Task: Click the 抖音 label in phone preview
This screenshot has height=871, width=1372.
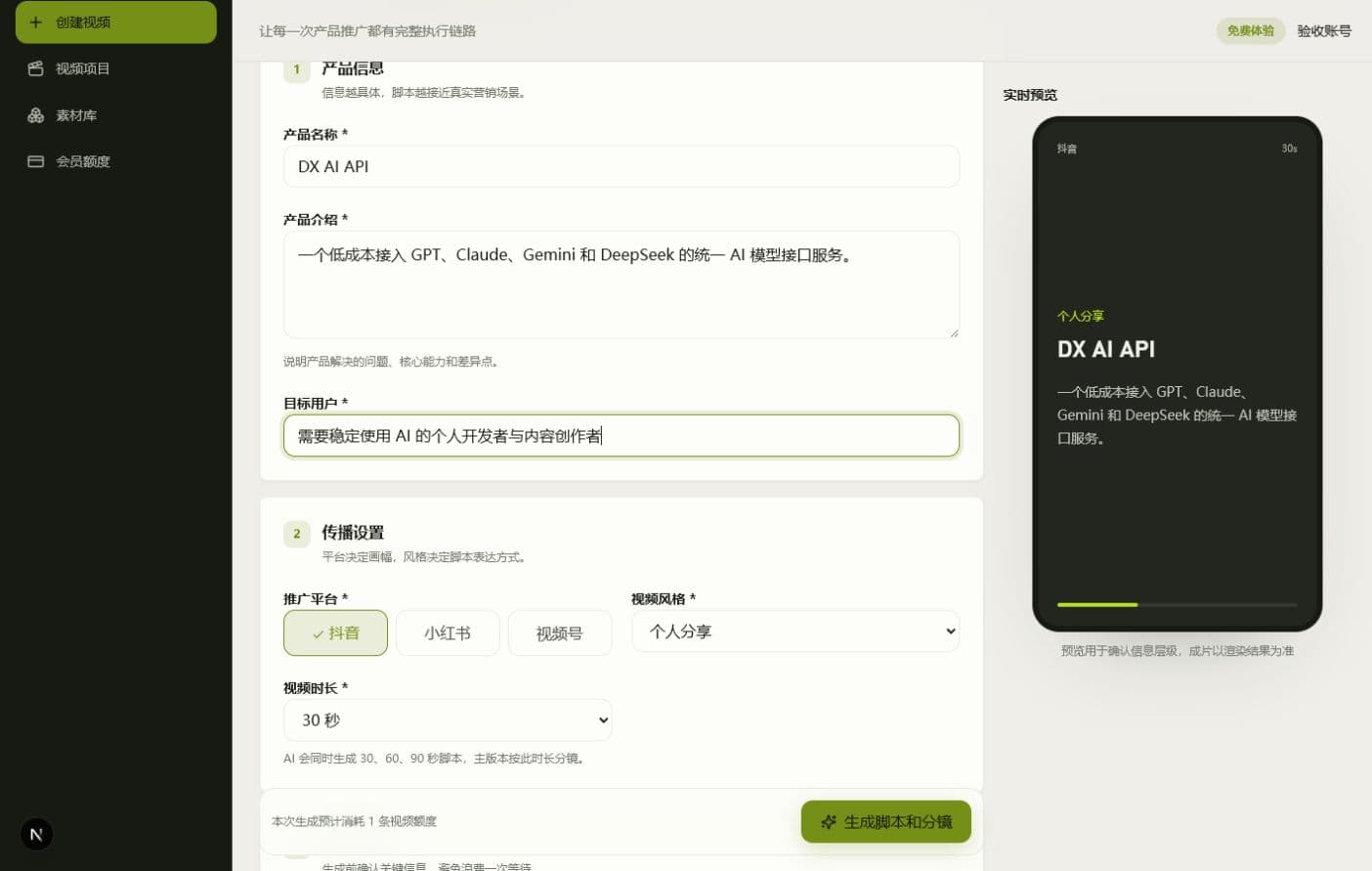Action: (1067, 149)
